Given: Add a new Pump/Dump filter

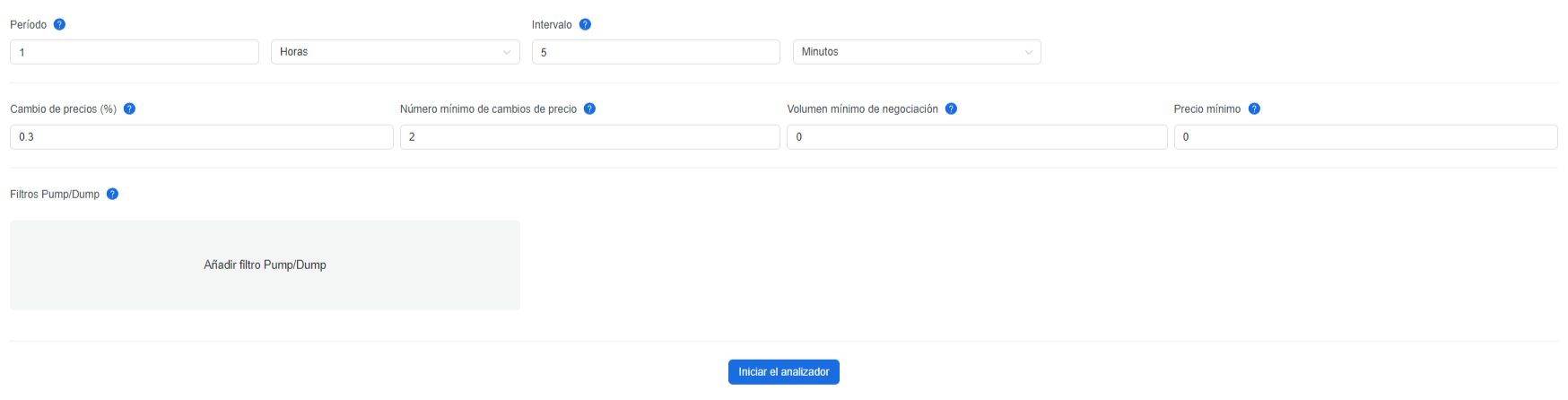Looking at the screenshot, I should click(265, 265).
